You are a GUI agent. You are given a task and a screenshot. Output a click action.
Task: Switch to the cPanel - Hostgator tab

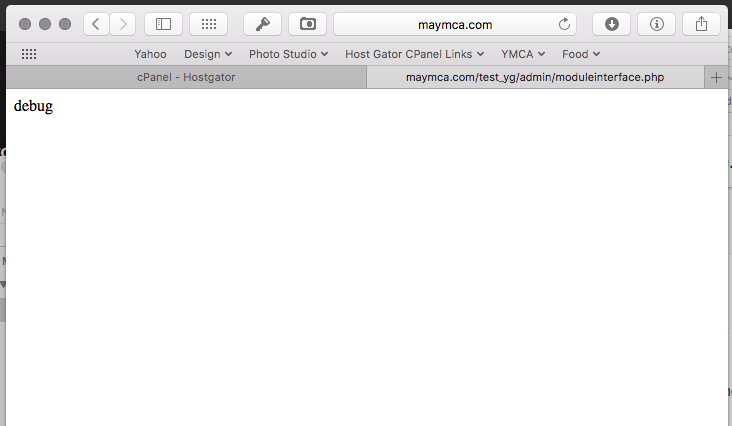[186, 77]
